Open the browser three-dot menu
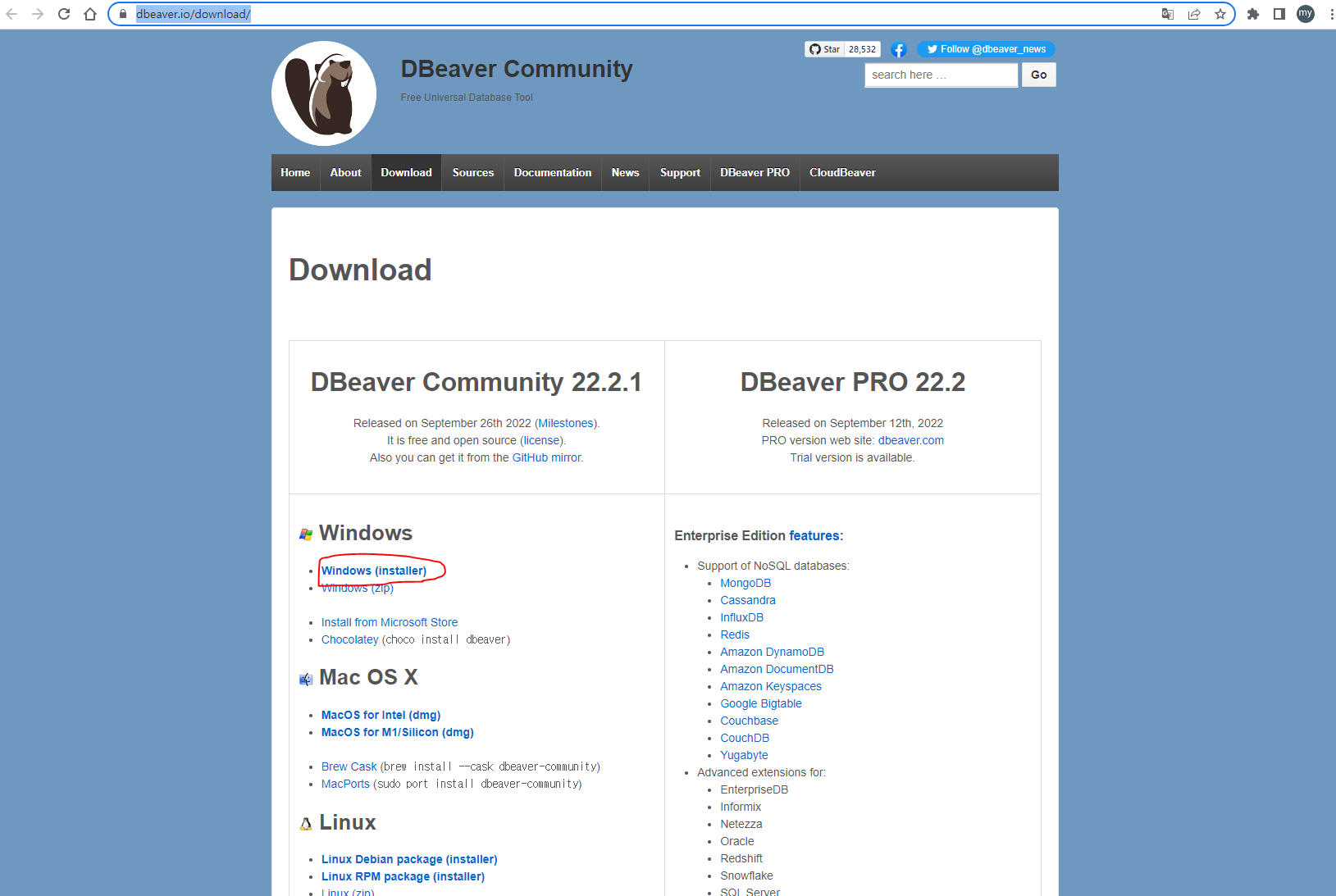Screen dimensions: 1336x896 1330,14
